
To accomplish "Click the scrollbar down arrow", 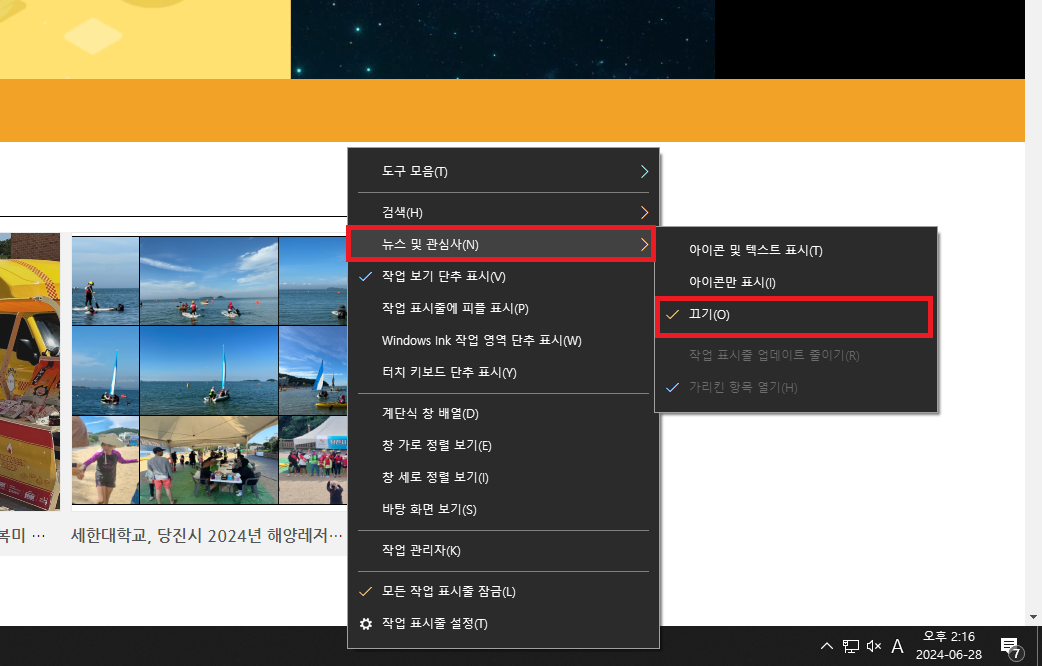I will pyautogui.click(x=1033, y=617).
